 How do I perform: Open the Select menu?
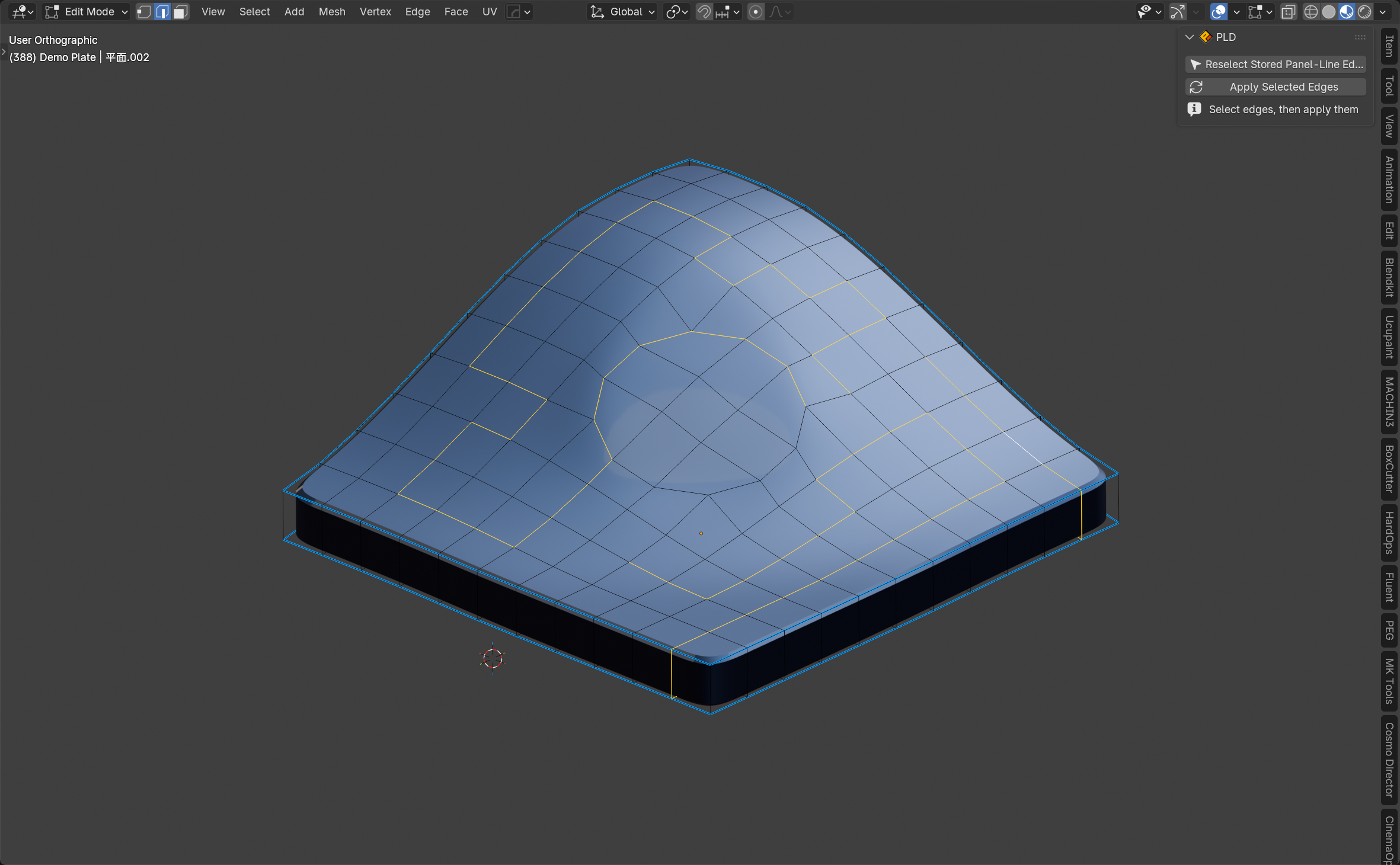pyautogui.click(x=254, y=12)
